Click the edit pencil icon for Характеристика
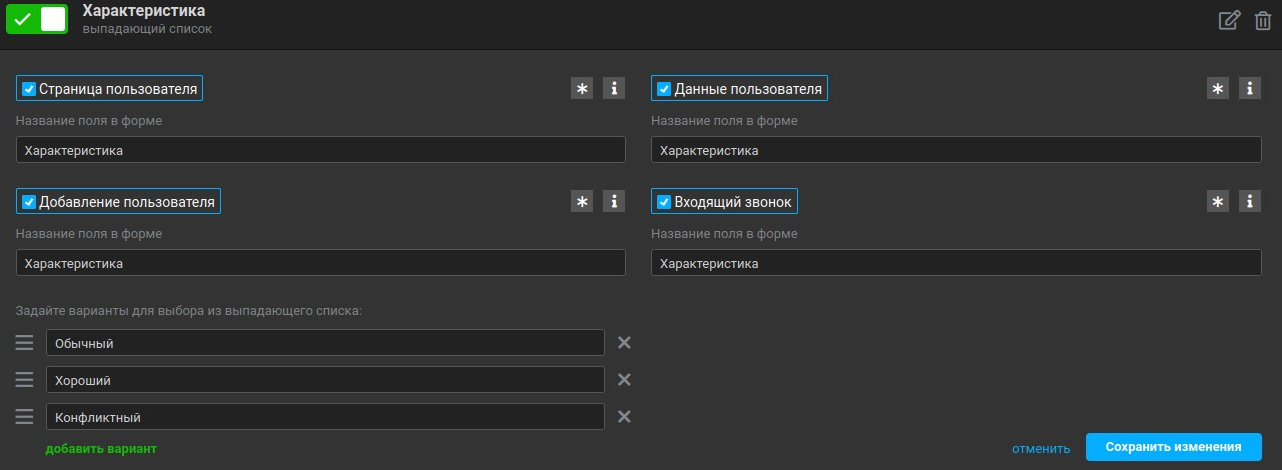The width and height of the screenshot is (1282, 470). coord(1229,20)
